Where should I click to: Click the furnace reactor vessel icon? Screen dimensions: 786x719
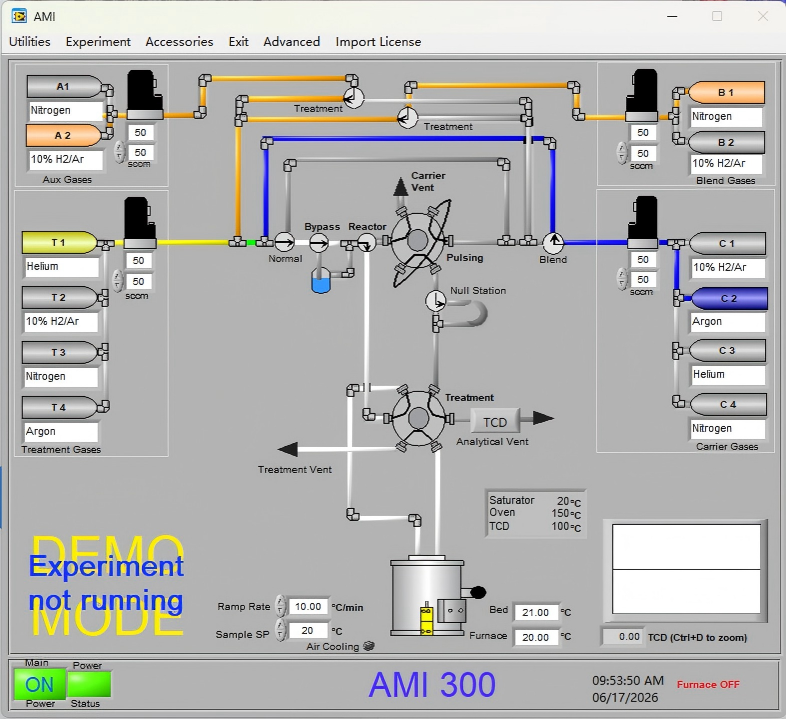click(x=427, y=596)
